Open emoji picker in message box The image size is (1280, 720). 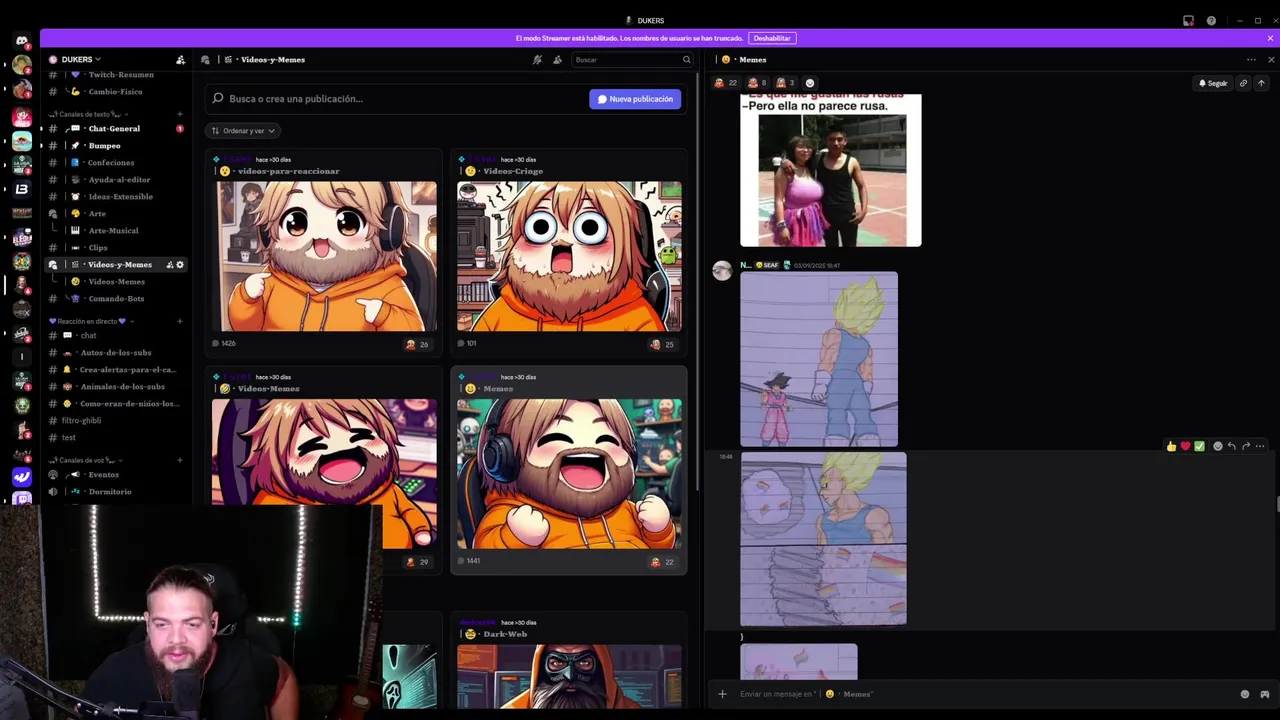1245,694
